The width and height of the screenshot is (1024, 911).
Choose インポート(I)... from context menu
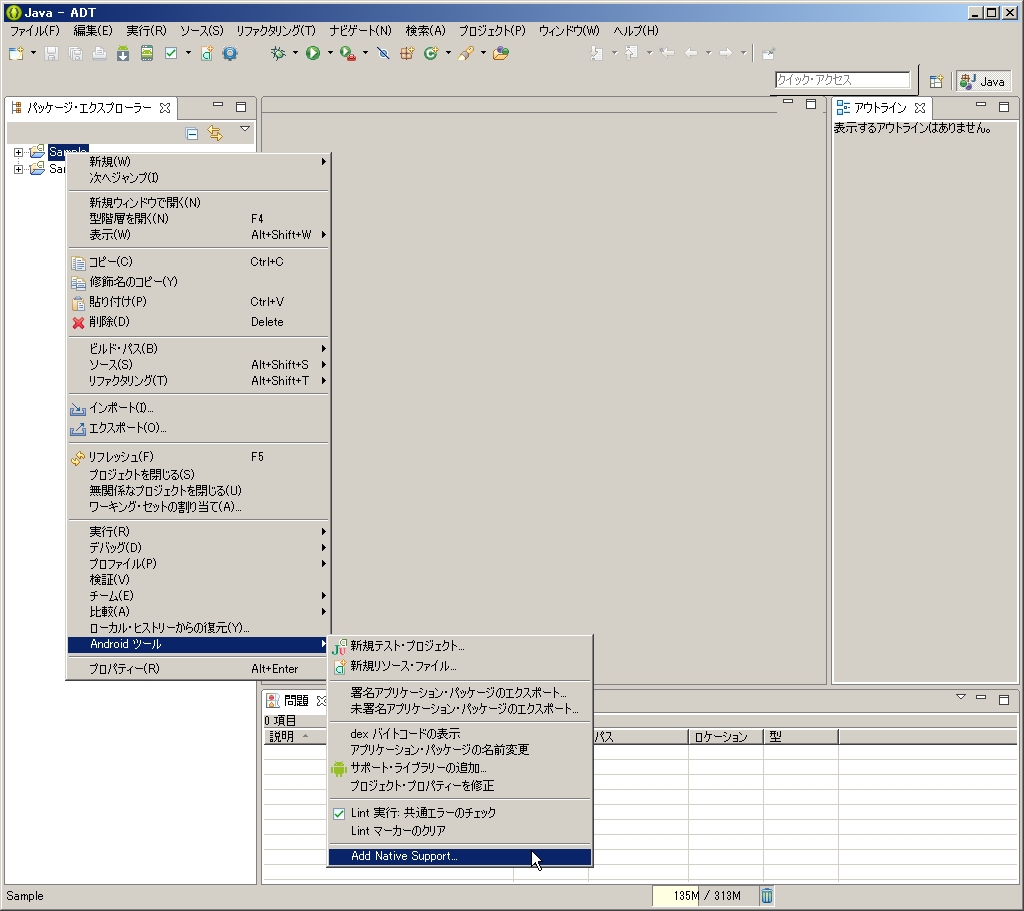point(199,408)
